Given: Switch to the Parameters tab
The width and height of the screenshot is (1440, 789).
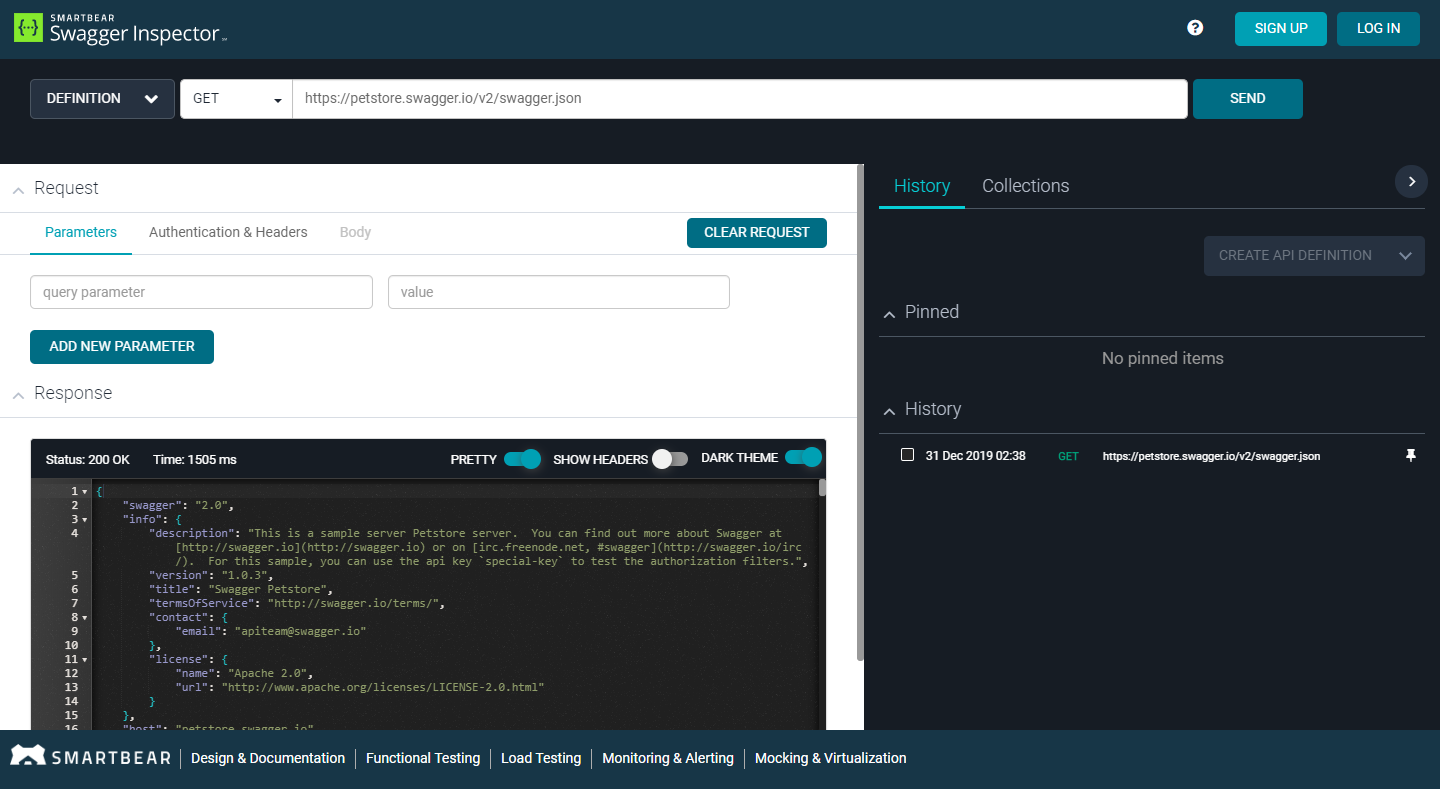Looking at the screenshot, I should coord(81,232).
